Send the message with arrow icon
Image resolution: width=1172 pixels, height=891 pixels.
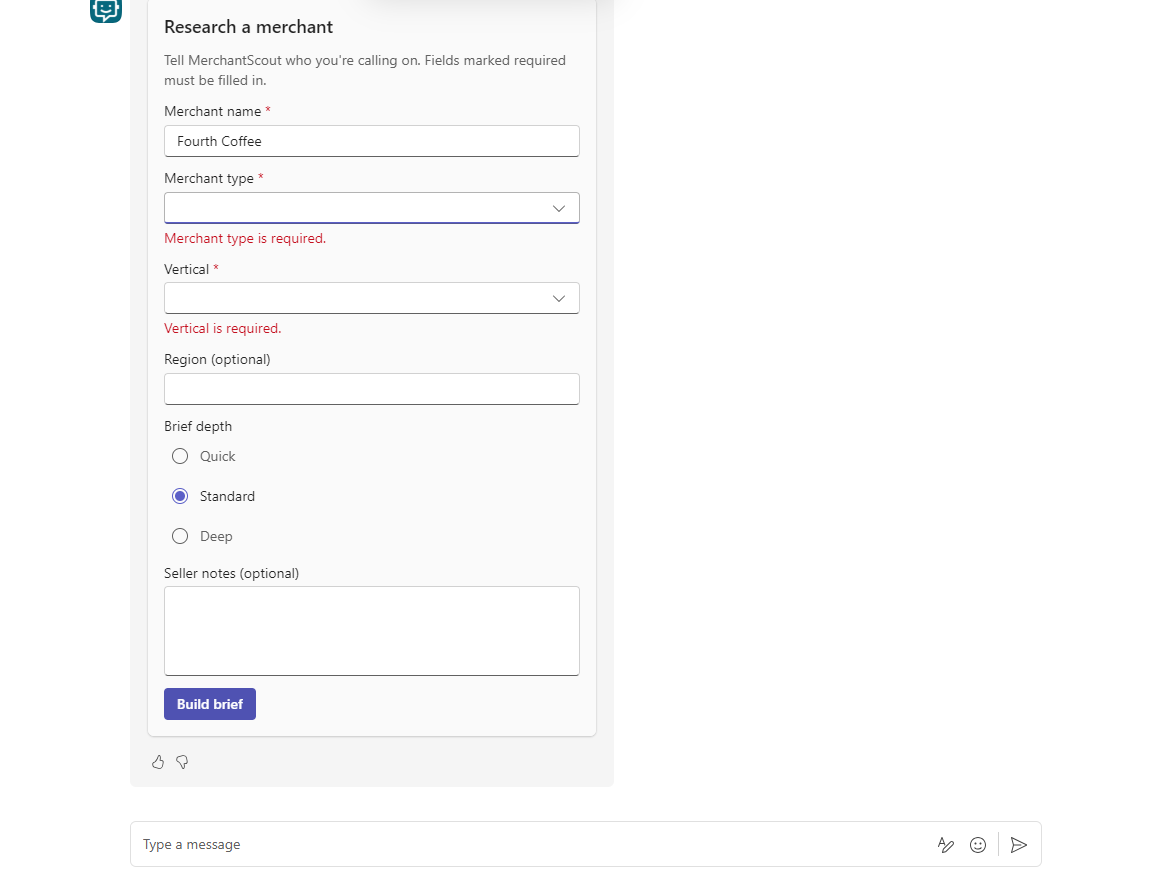1018,845
